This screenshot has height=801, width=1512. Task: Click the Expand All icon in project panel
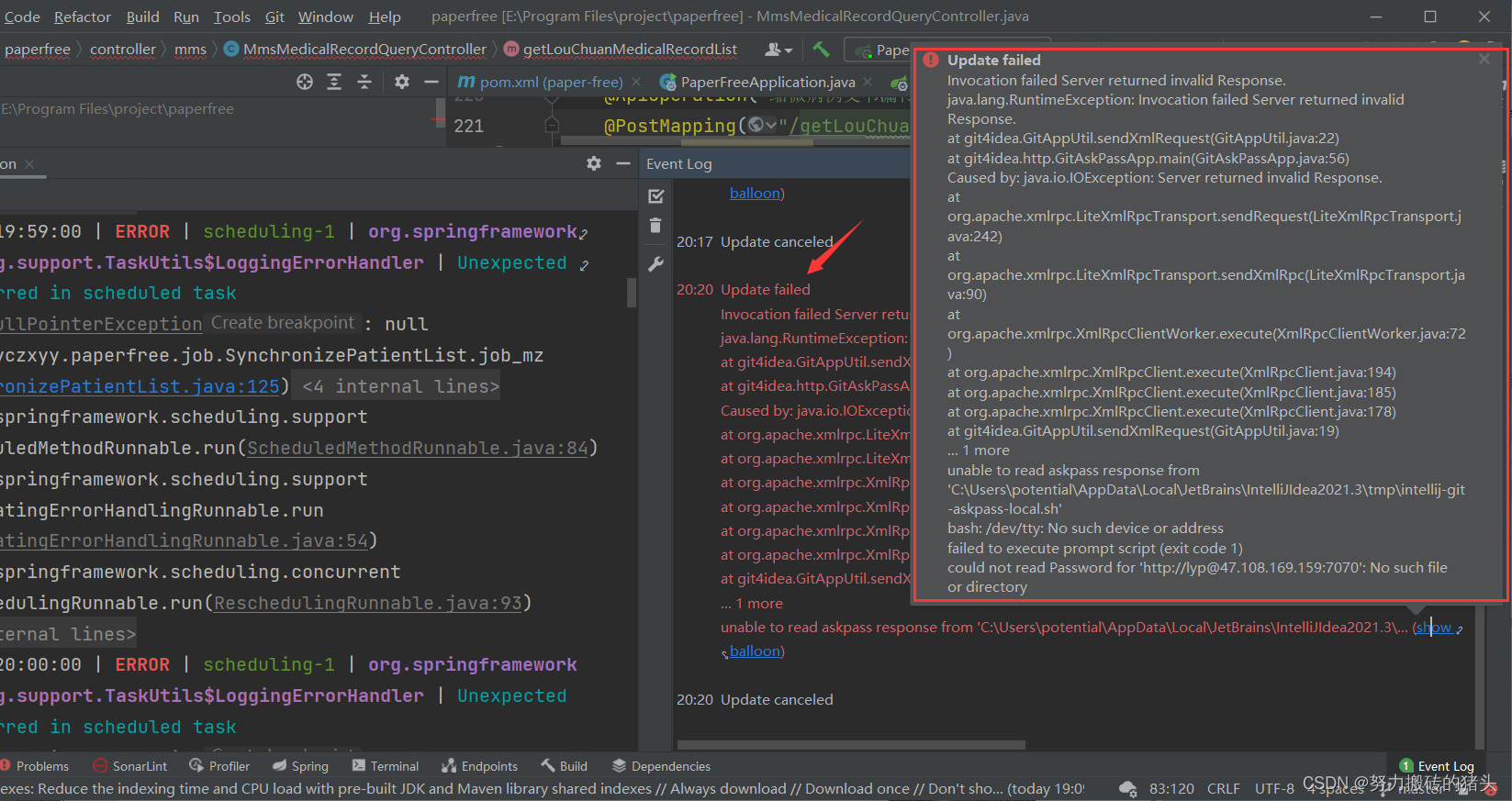point(334,82)
